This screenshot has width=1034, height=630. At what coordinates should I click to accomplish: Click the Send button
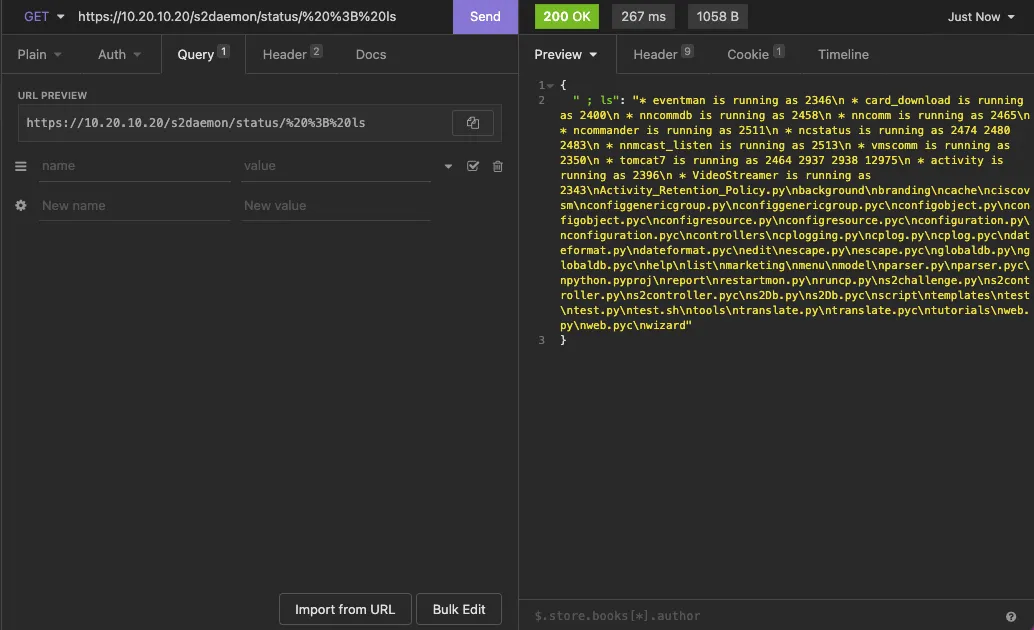pos(485,17)
